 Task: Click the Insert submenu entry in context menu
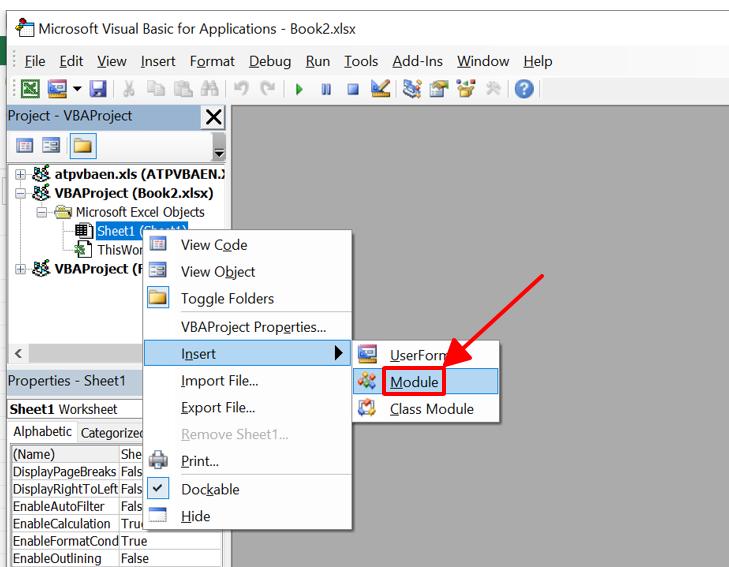(x=247, y=353)
